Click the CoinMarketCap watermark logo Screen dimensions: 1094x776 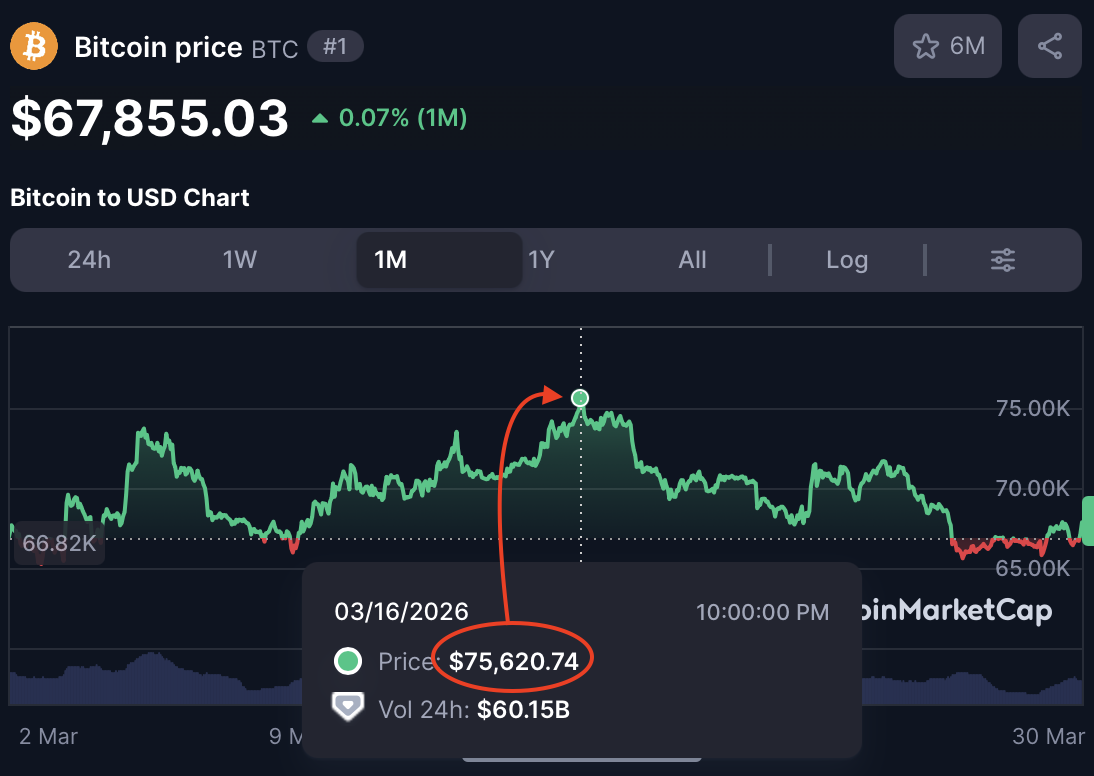(x=955, y=610)
